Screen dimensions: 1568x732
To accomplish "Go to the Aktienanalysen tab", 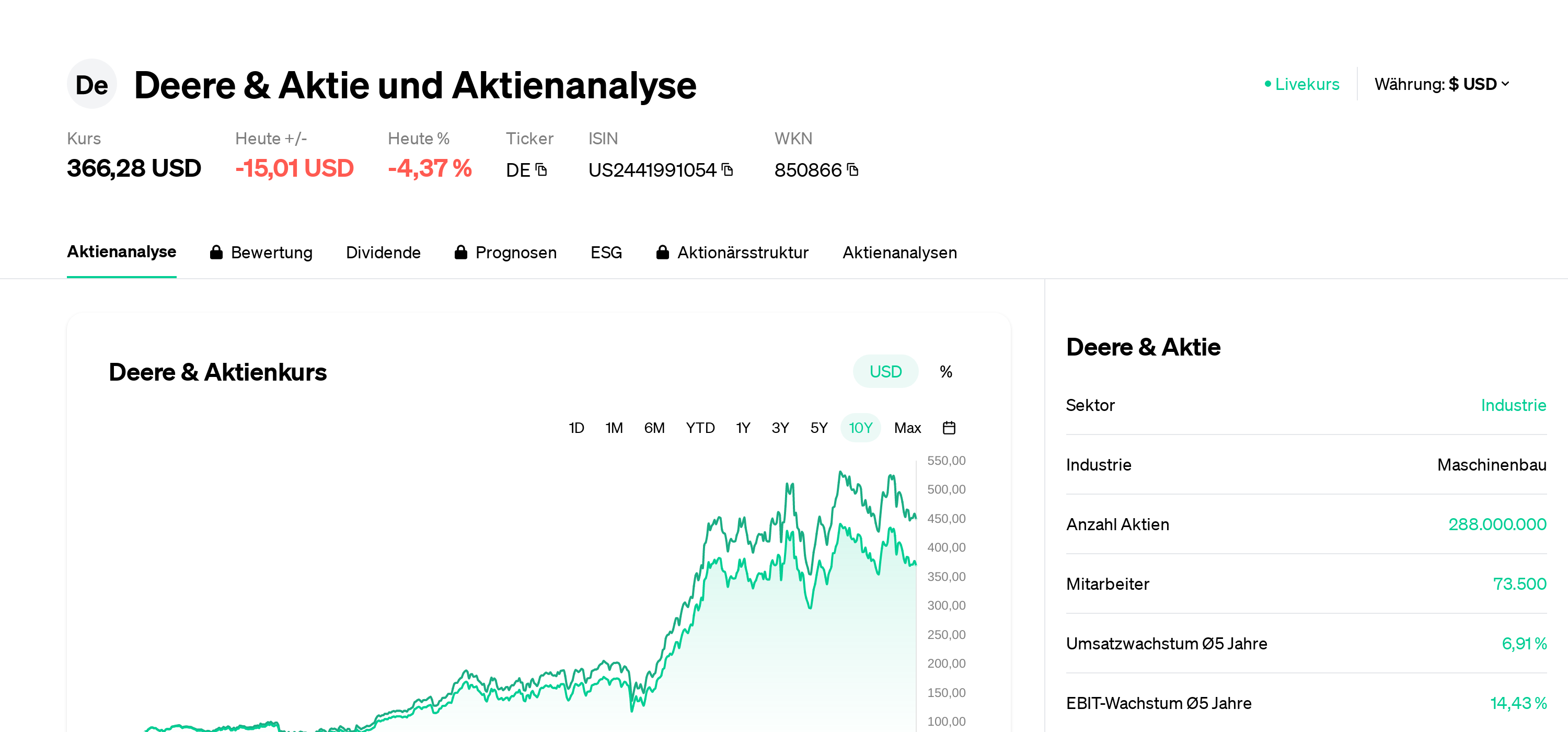I will point(900,252).
